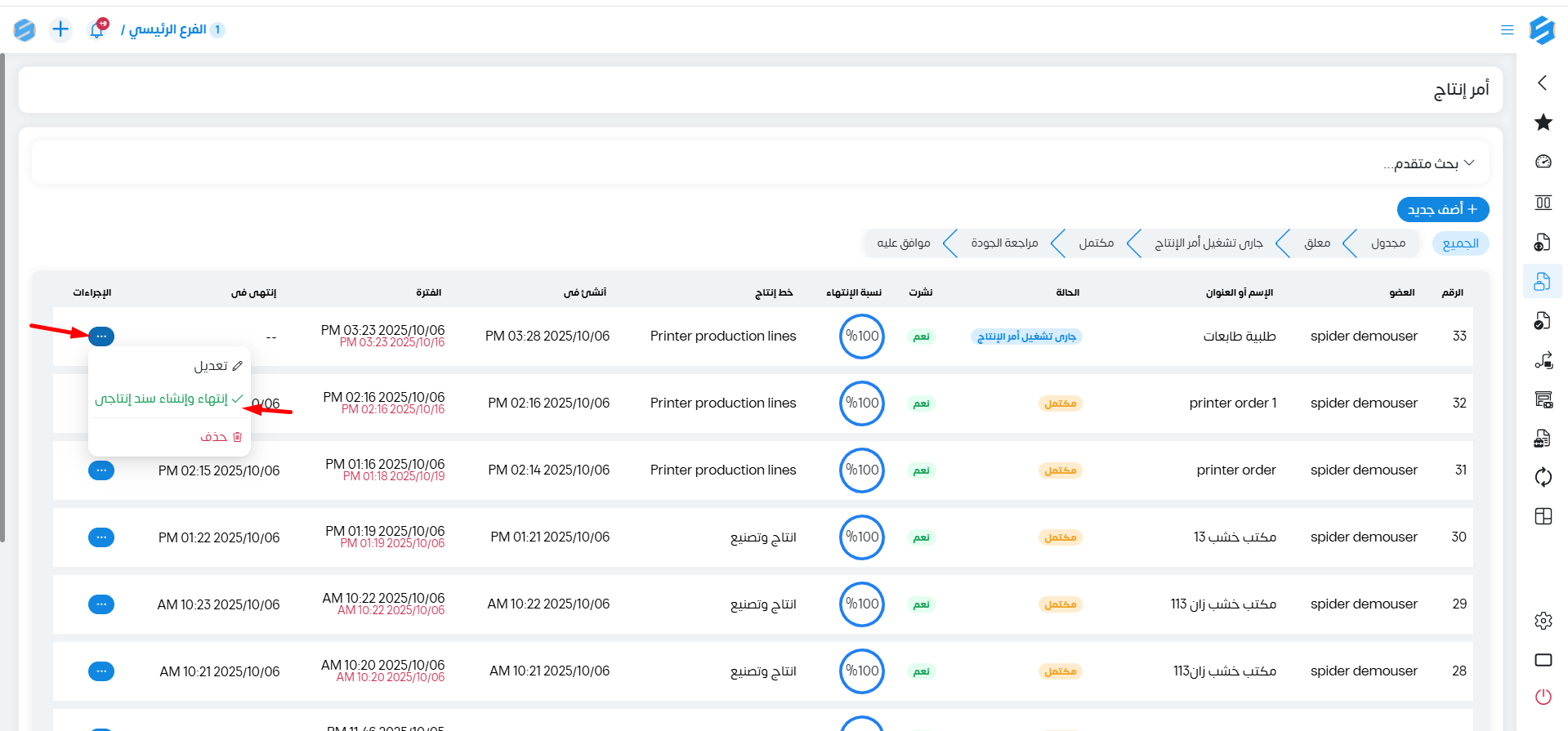Click the أضف جديد add new button
The width and height of the screenshot is (1568, 731).
pyautogui.click(x=1442, y=210)
